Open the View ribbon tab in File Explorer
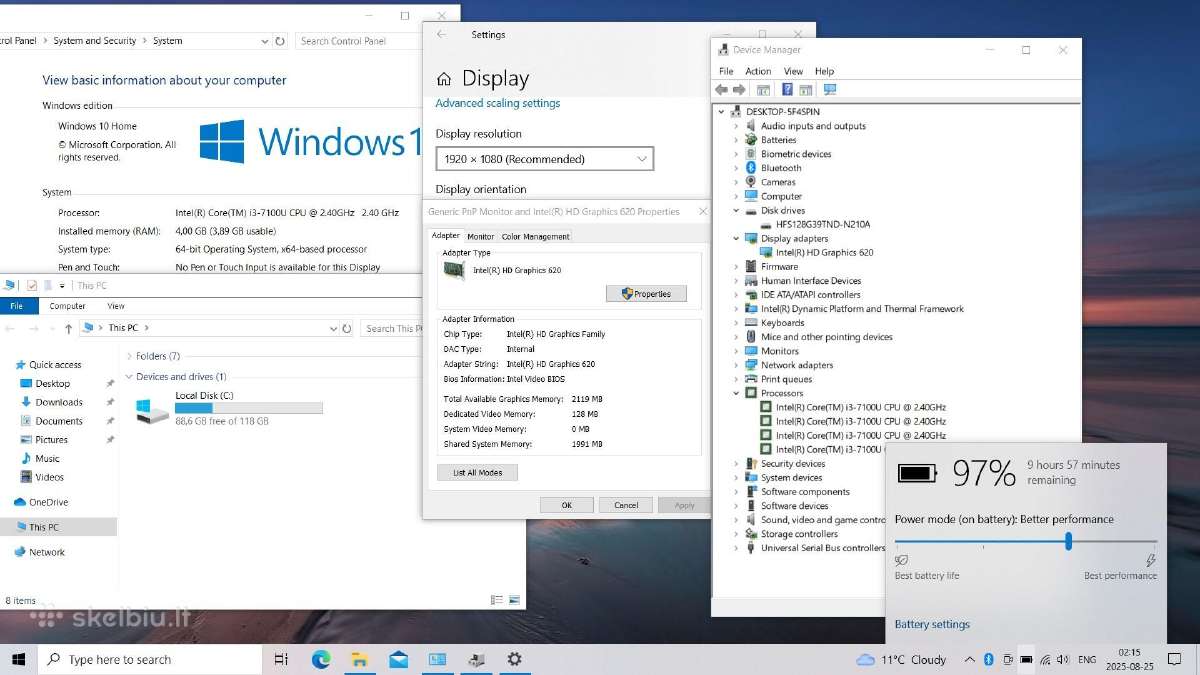This screenshot has width=1200, height=675. [116, 306]
